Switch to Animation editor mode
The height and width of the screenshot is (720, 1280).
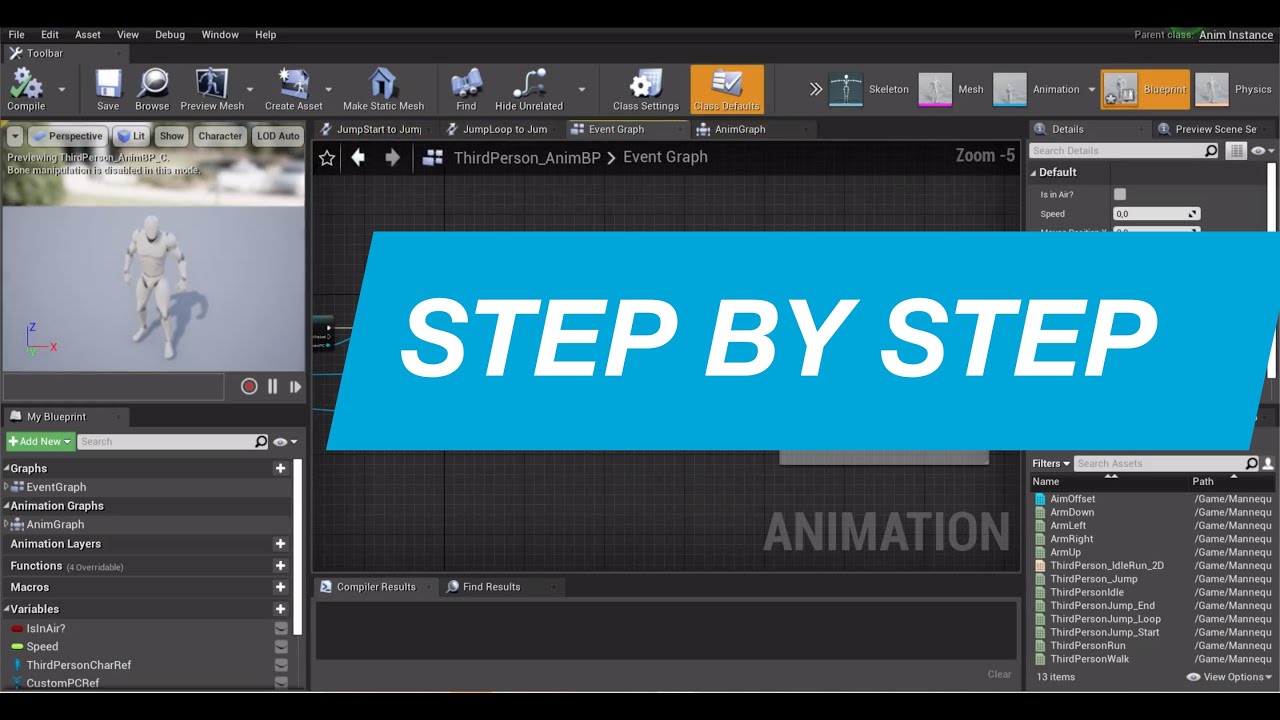point(1038,89)
